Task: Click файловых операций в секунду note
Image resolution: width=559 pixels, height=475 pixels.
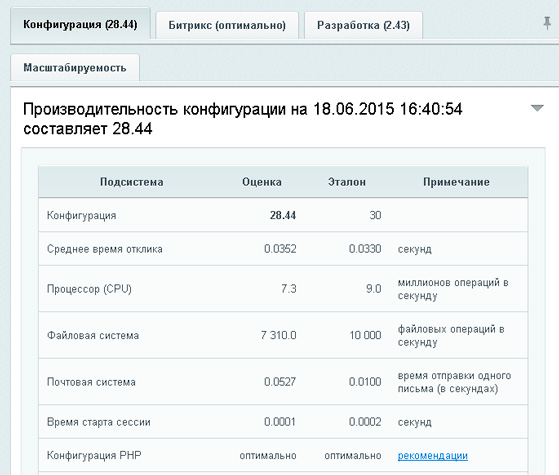Action: pyautogui.click(x=451, y=335)
